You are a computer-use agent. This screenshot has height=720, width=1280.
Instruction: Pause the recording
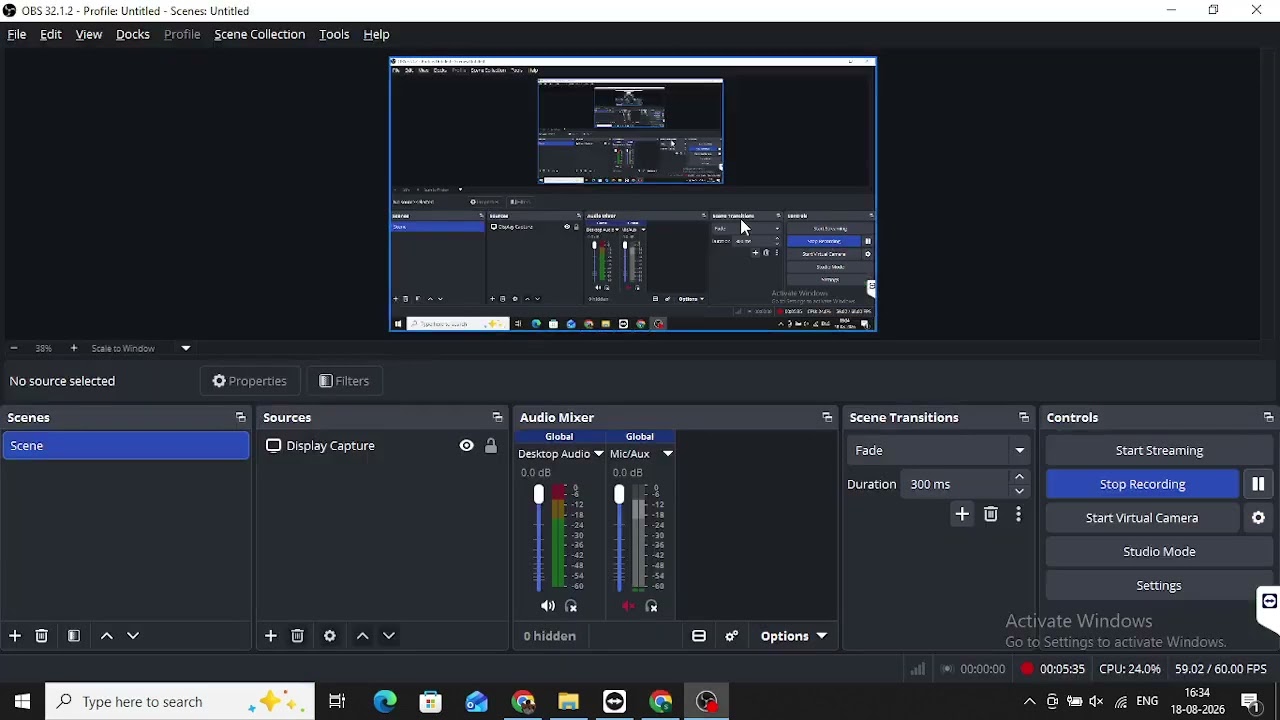pyautogui.click(x=1258, y=485)
